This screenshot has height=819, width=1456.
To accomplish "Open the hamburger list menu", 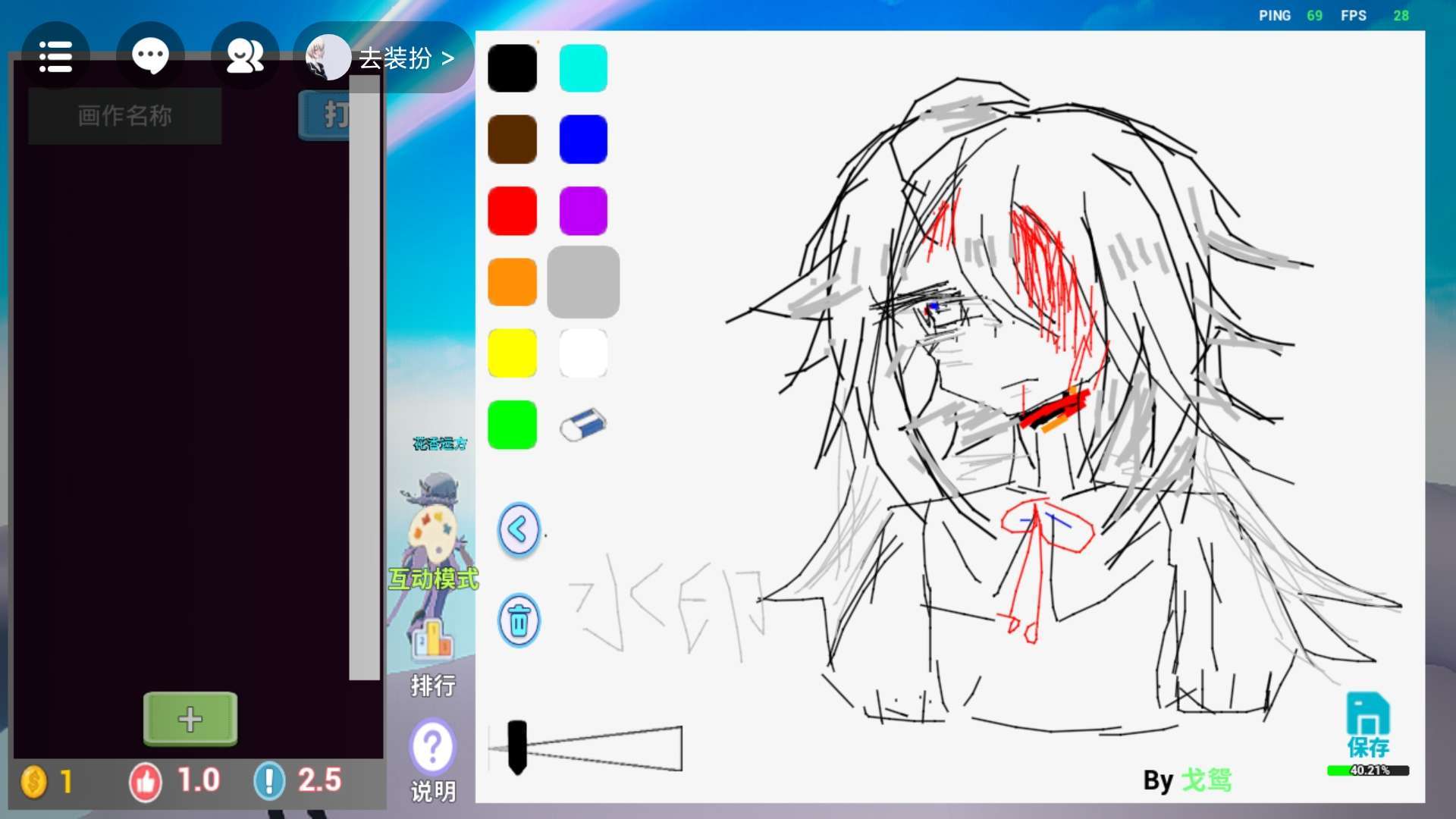I will (x=55, y=57).
